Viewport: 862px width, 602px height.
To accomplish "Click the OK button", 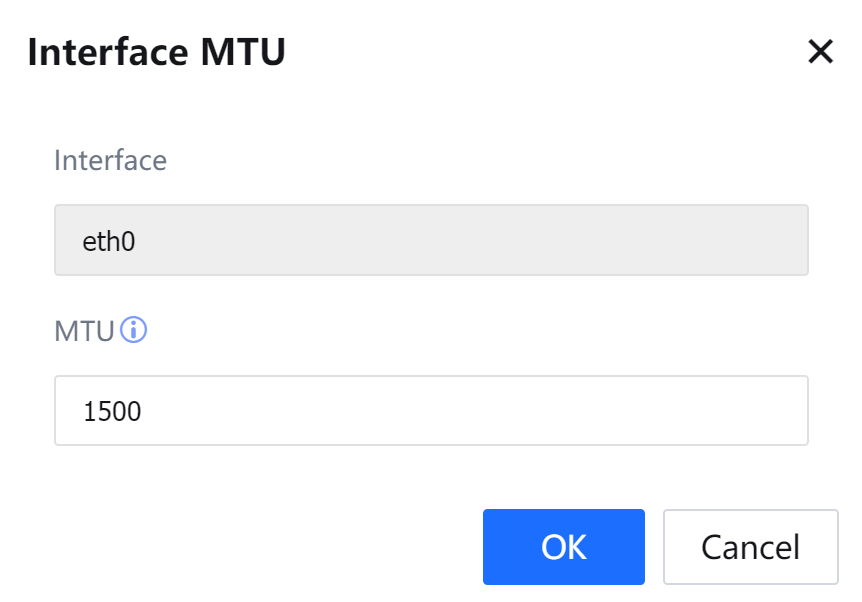I will click(x=563, y=547).
